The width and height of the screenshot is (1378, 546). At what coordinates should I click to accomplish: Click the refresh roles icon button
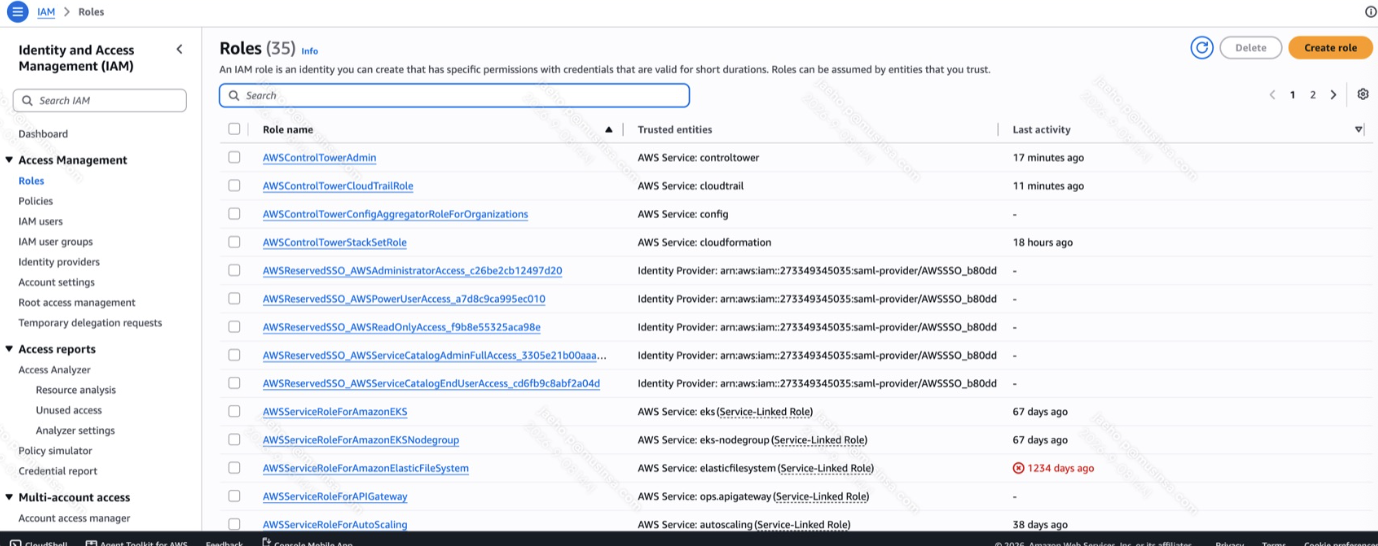coord(1201,48)
